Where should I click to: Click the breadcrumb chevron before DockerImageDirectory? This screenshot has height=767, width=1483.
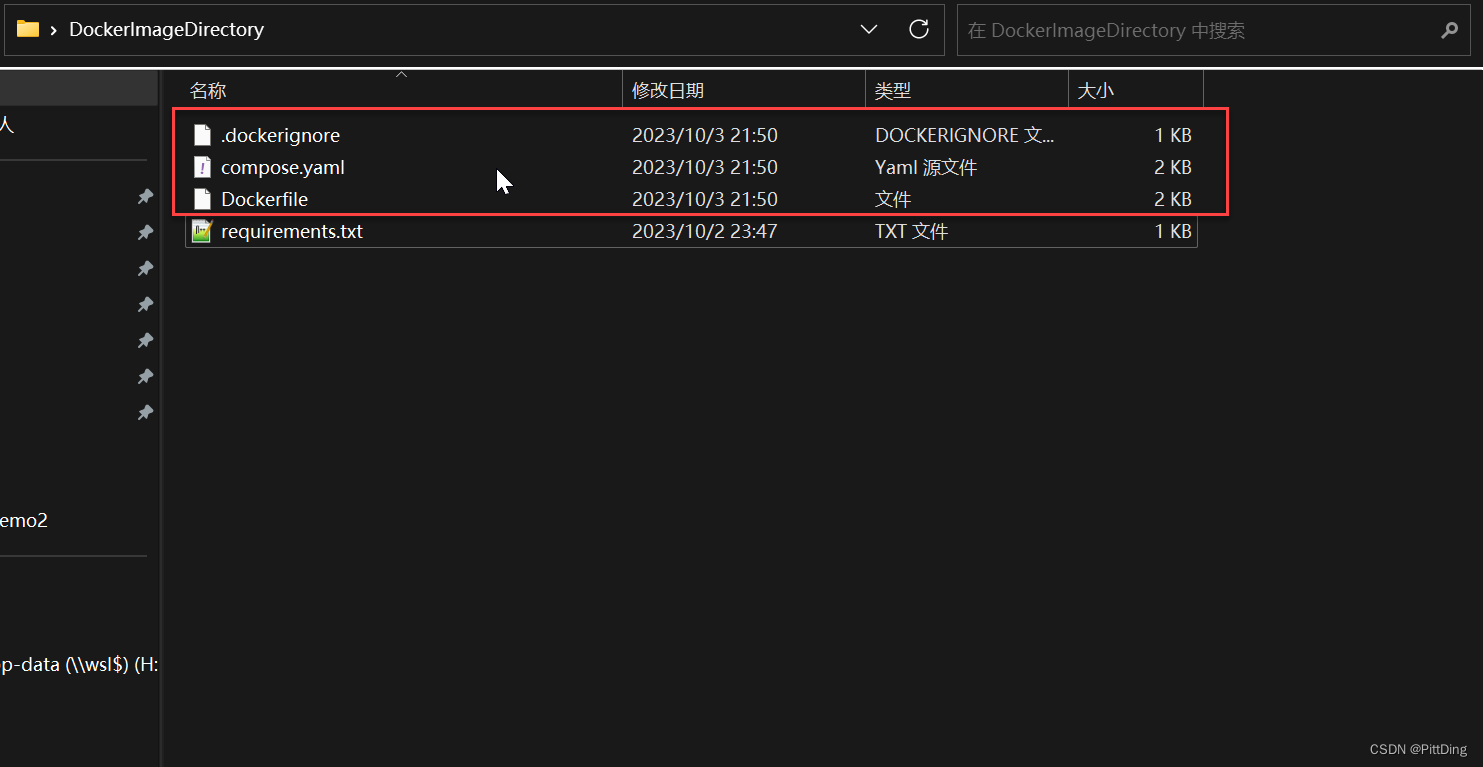[53, 30]
